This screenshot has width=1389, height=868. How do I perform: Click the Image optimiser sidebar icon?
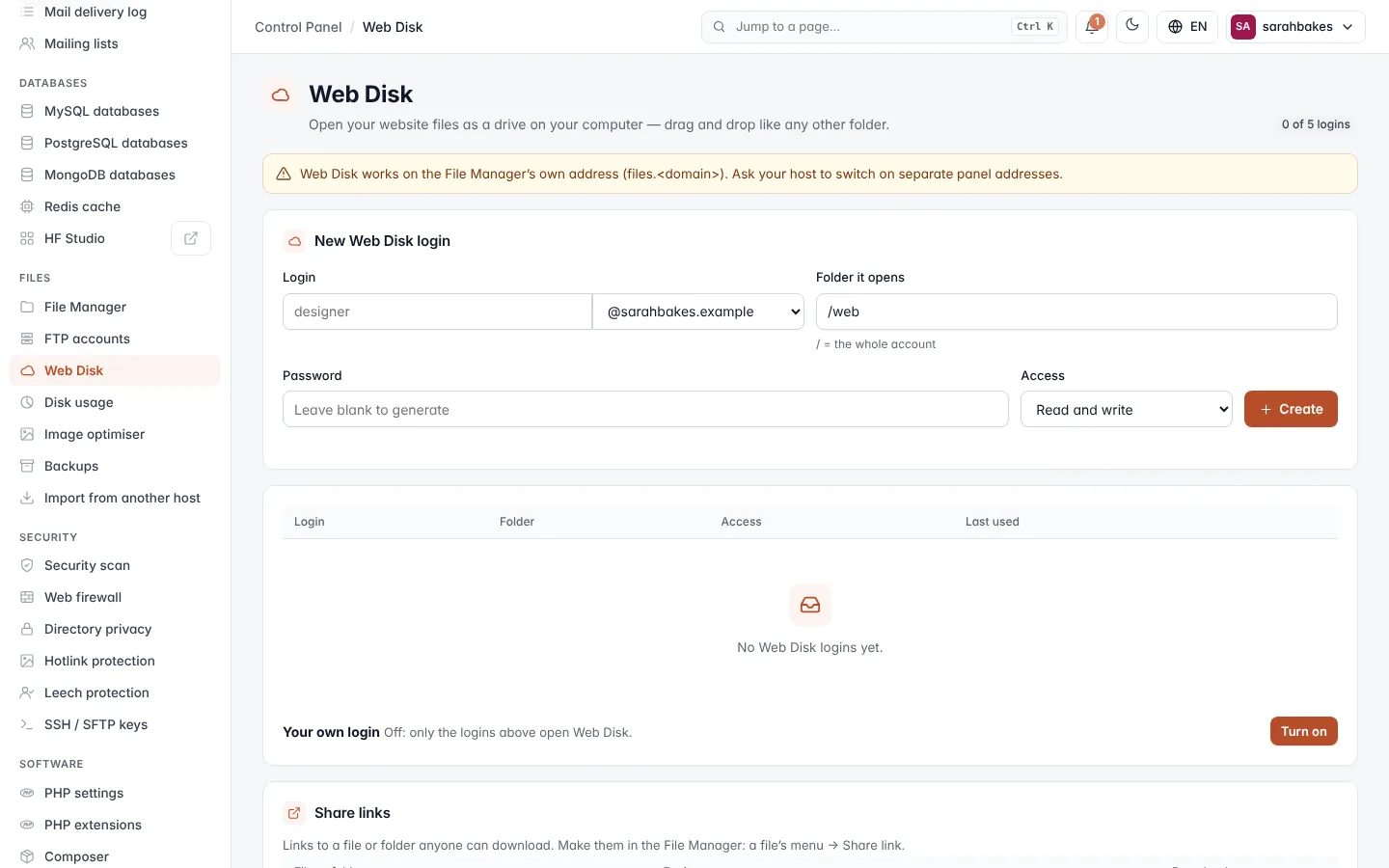pyautogui.click(x=27, y=434)
